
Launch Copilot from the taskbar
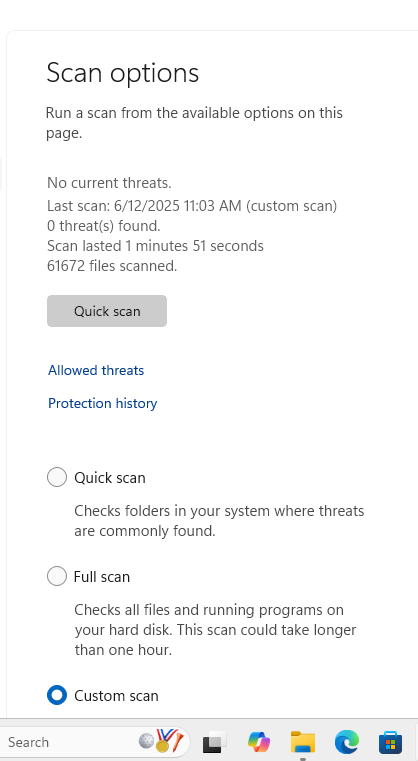259,742
